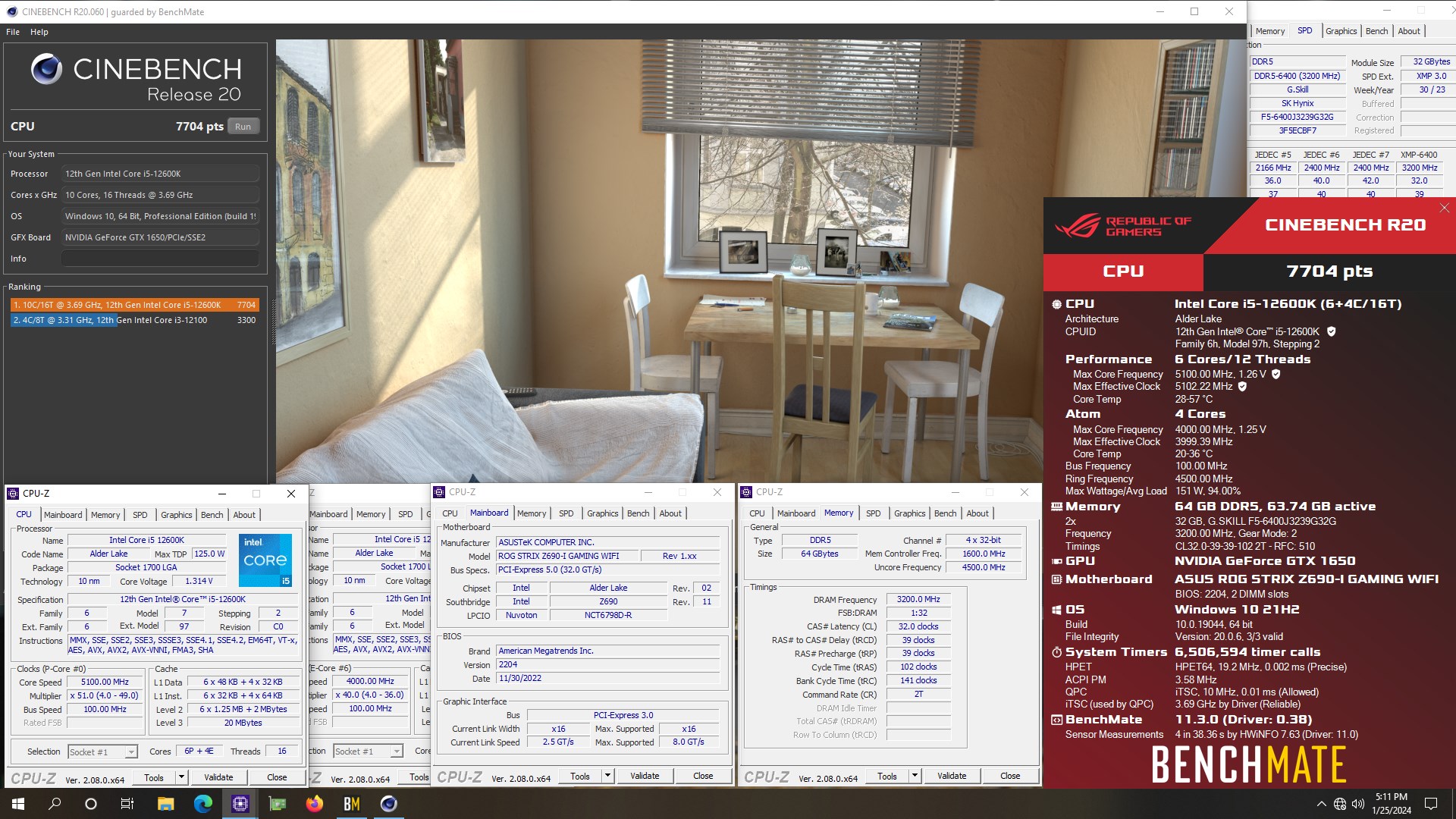This screenshot has width=1456, height=819.
Task: Open the Graphics tab in top-right CPU-Z window
Action: [1341, 31]
